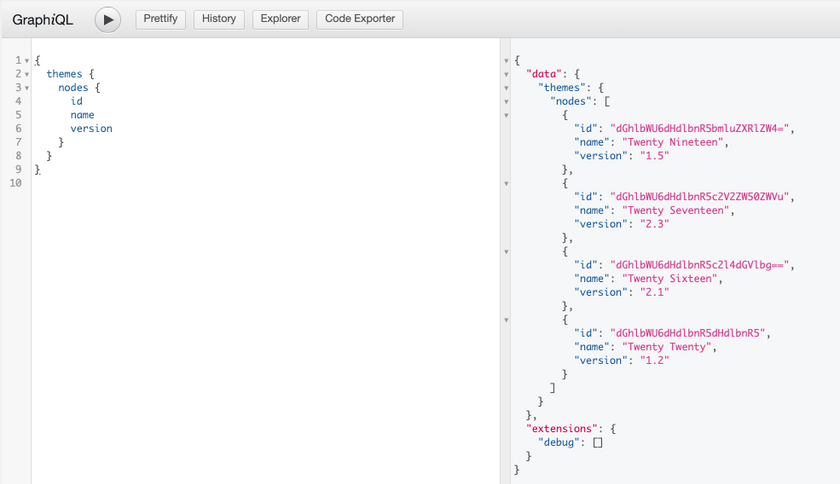Click the name field in the query editor

[x=82, y=115]
